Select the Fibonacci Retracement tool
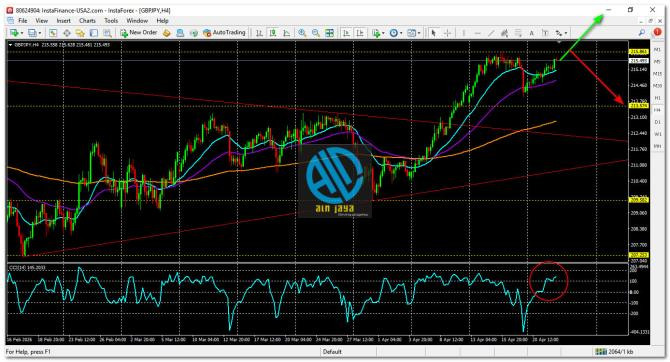Screen dimensions: 670x362 [518, 33]
